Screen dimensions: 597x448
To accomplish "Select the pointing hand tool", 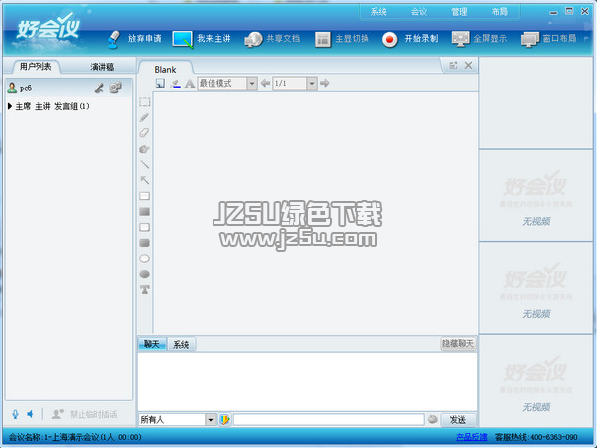I will click(144, 149).
